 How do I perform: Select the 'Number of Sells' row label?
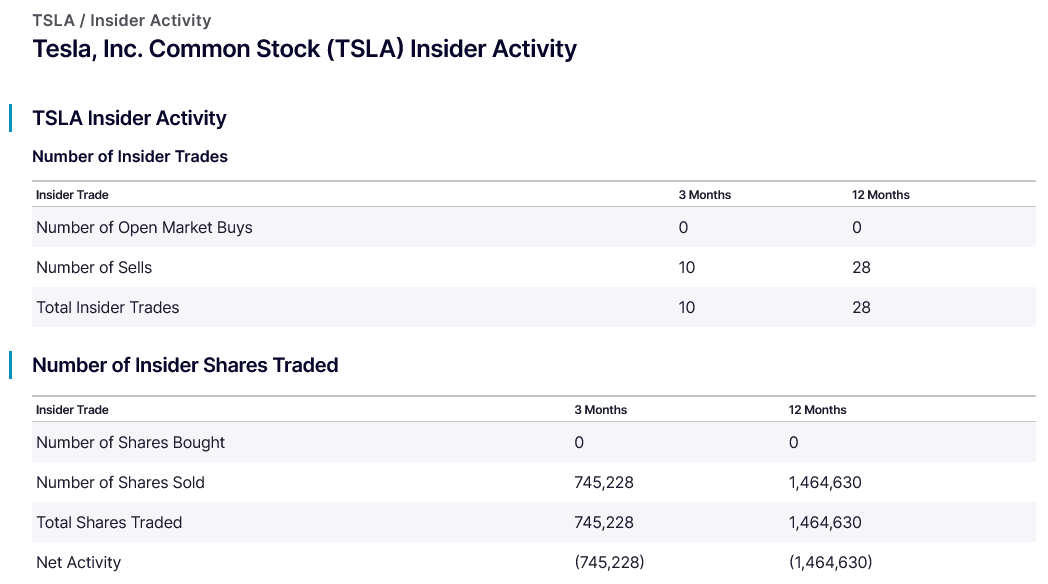click(94, 267)
